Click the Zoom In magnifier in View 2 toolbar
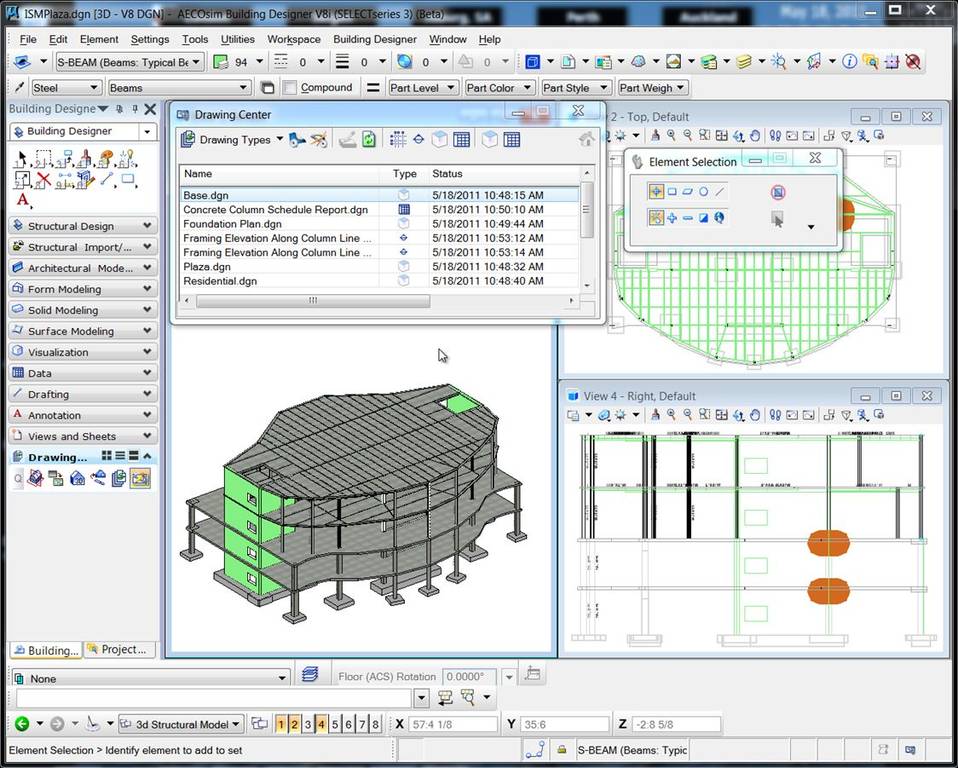Viewport: 958px width, 768px height. [671, 136]
